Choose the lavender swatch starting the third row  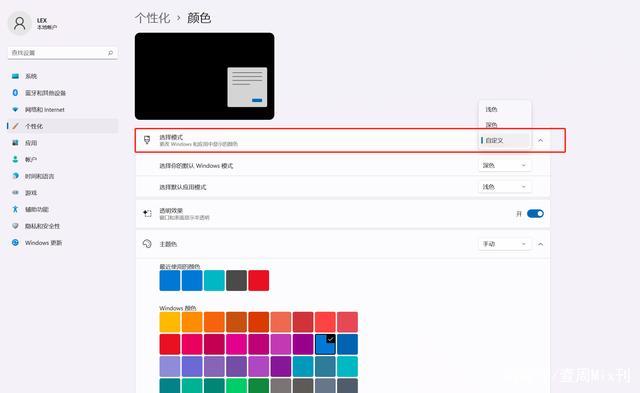tap(170, 366)
